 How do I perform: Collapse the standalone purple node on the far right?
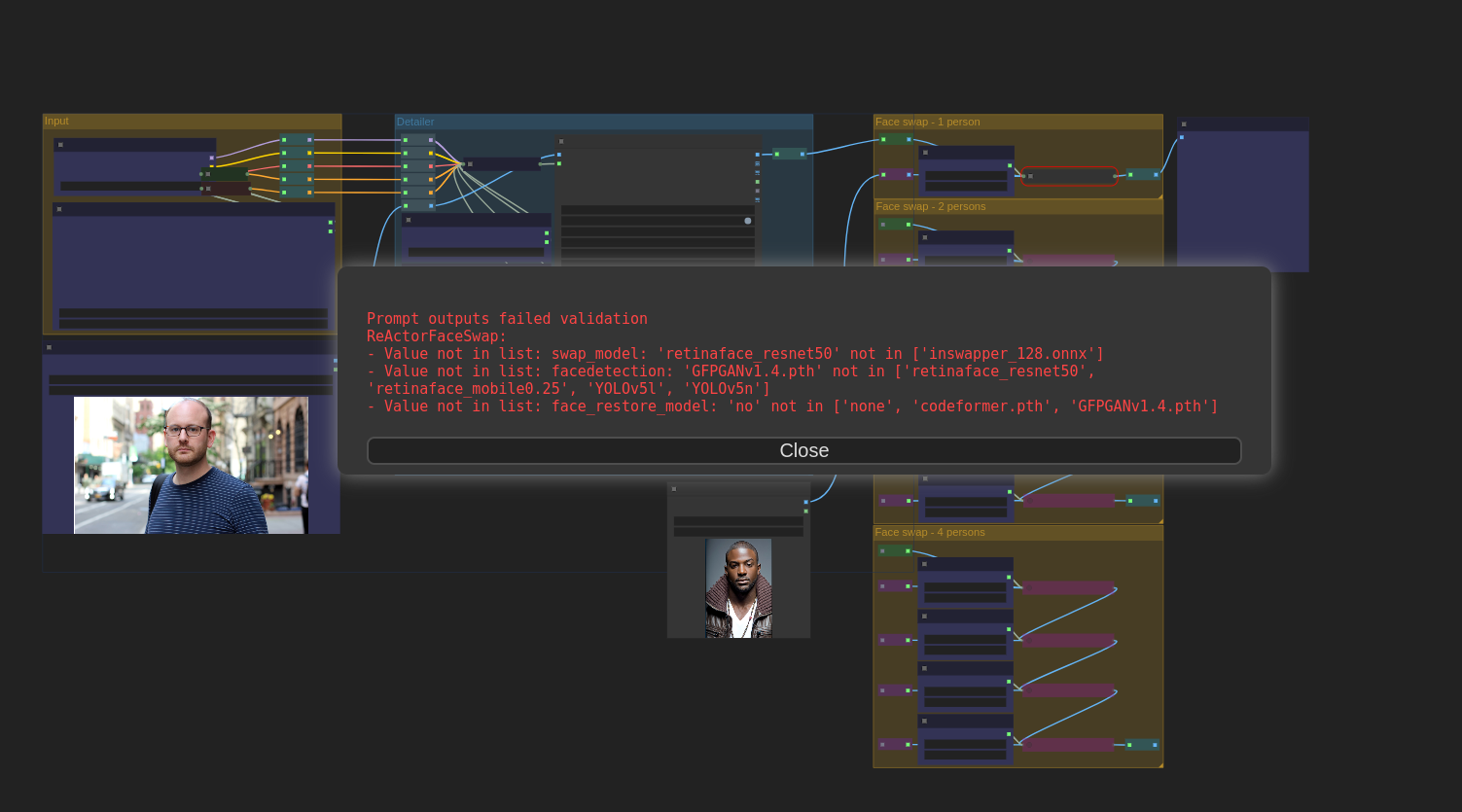pyautogui.click(x=1184, y=124)
